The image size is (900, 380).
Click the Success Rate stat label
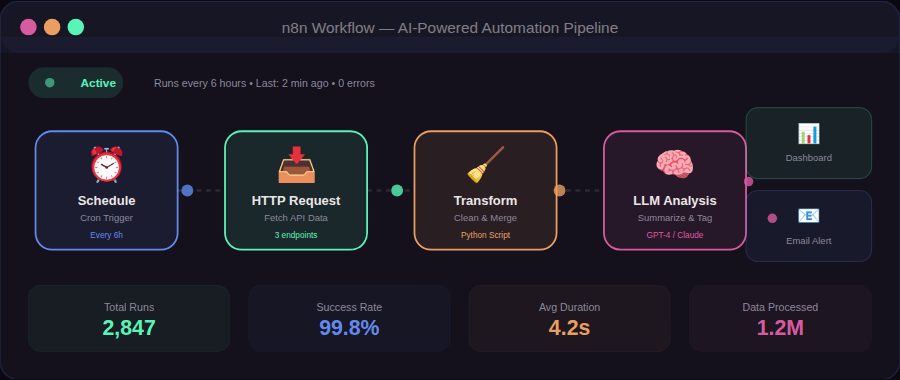click(349, 307)
